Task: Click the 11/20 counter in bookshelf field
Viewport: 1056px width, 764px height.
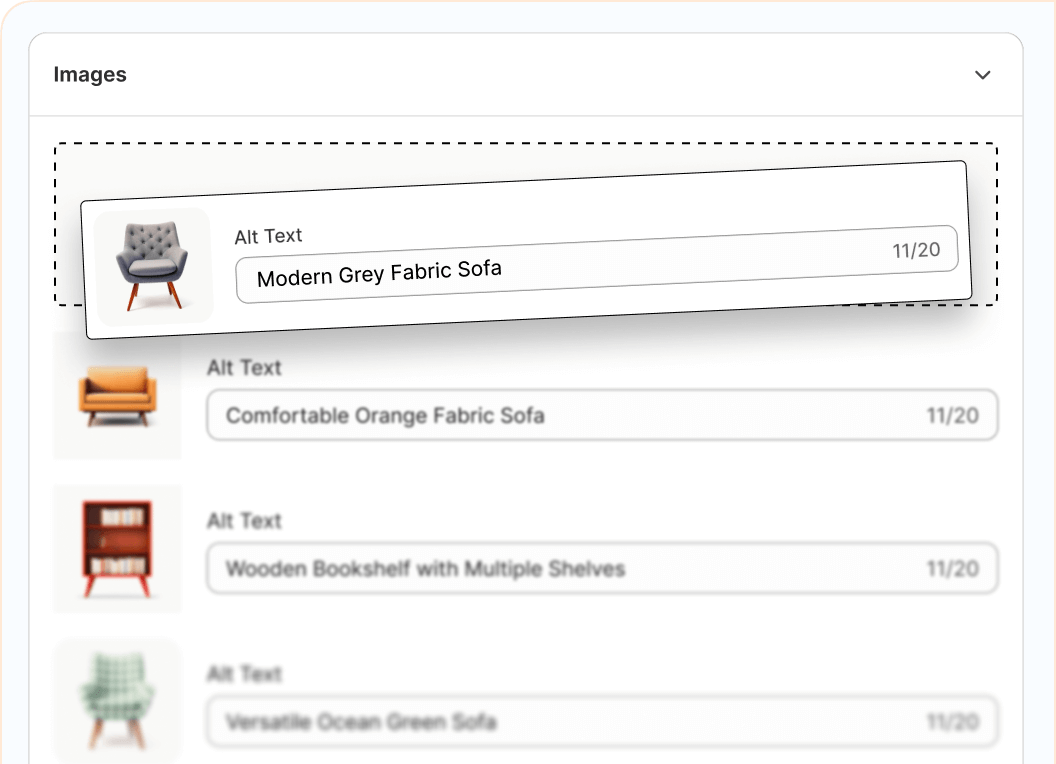Action: pos(952,569)
